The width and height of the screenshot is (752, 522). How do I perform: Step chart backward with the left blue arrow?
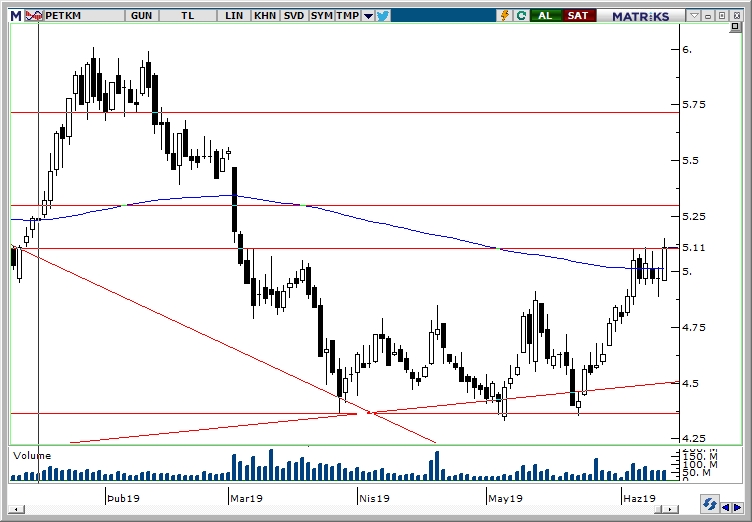coord(726,507)
